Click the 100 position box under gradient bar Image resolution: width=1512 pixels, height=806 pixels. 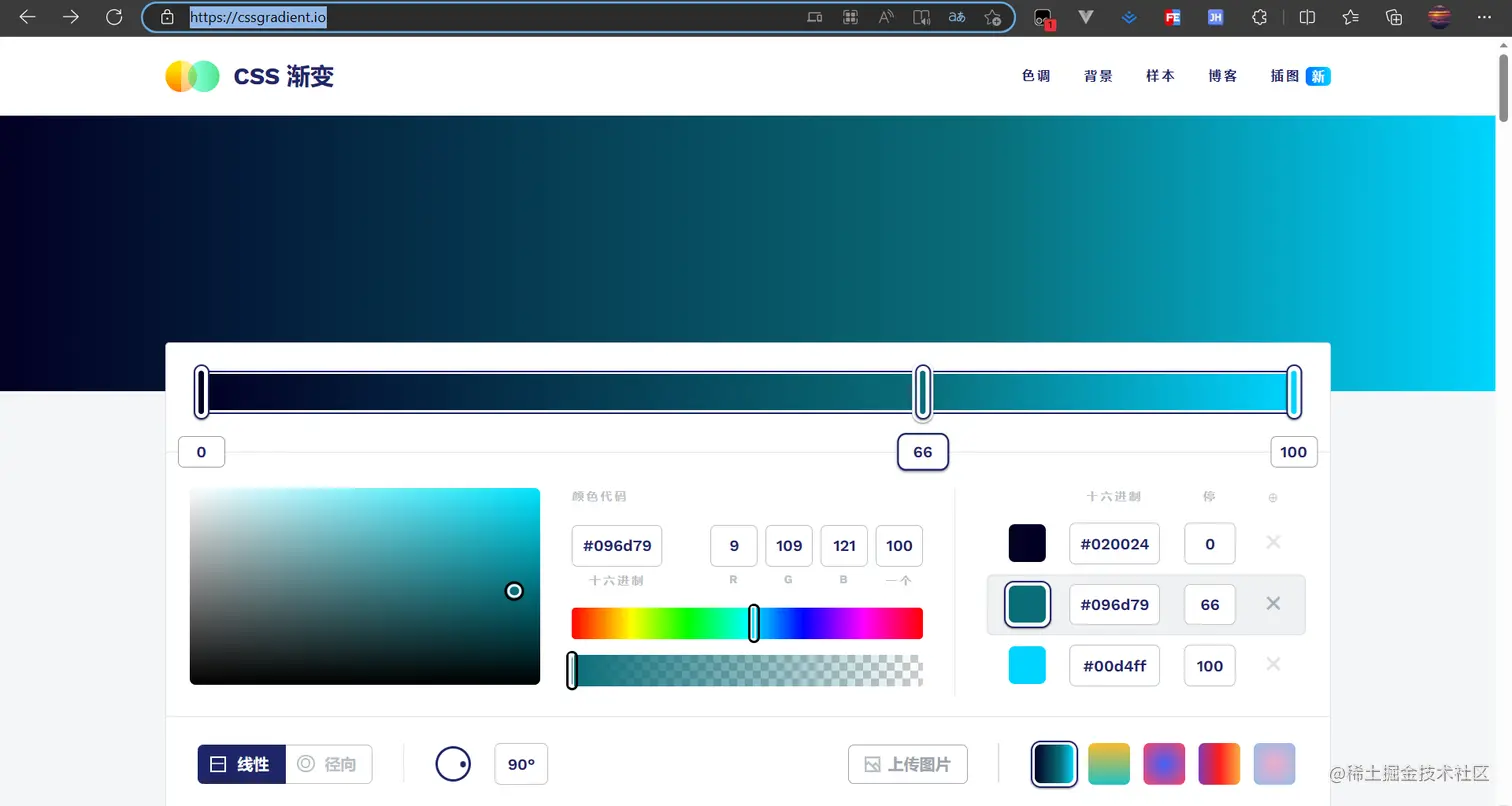(x=1294, y=452)
